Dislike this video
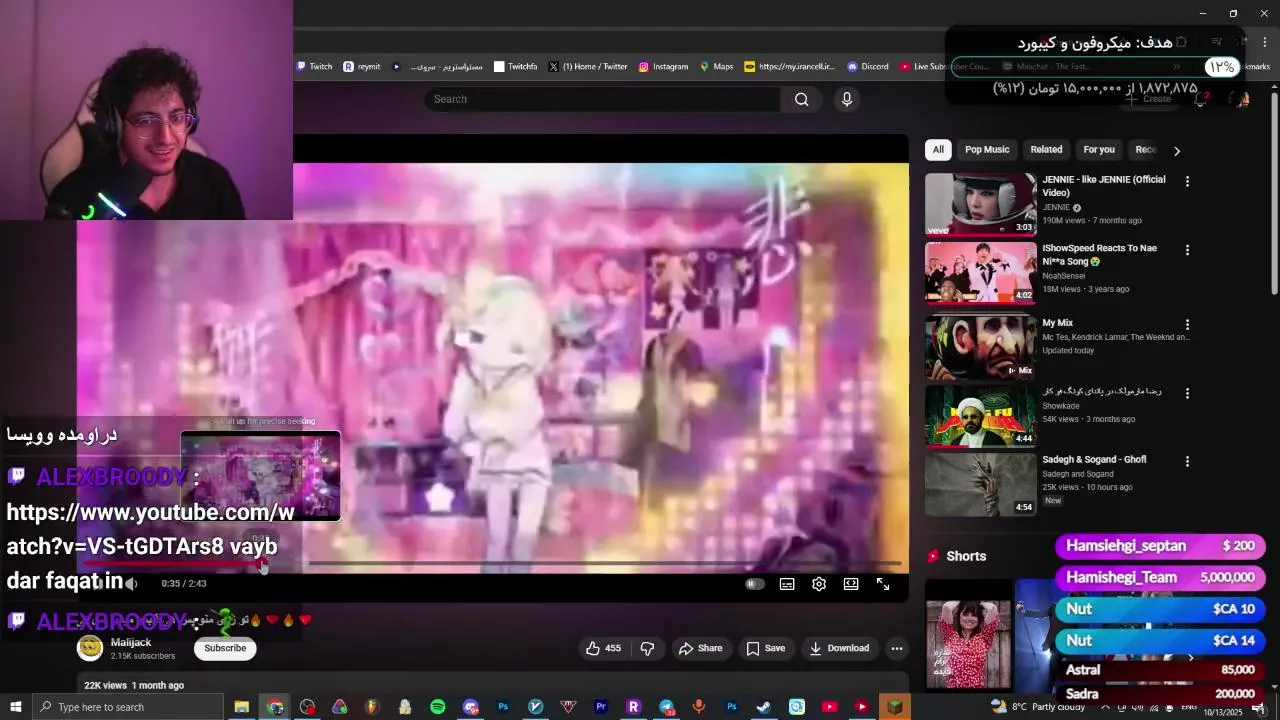Screen dimensions: 1280x720 [x=647, y=648]
